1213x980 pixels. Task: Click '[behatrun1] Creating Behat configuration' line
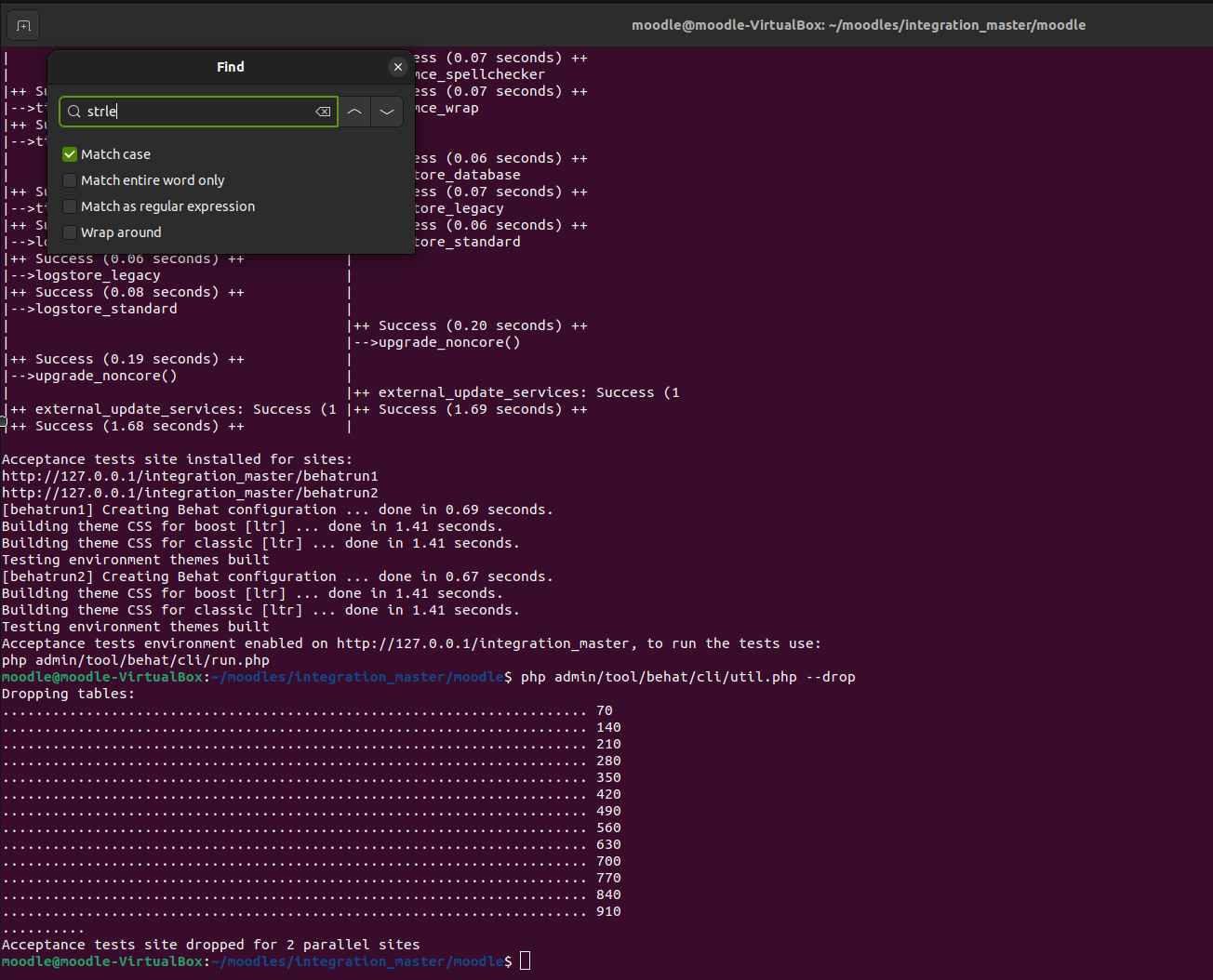click(x=277, y=510)
